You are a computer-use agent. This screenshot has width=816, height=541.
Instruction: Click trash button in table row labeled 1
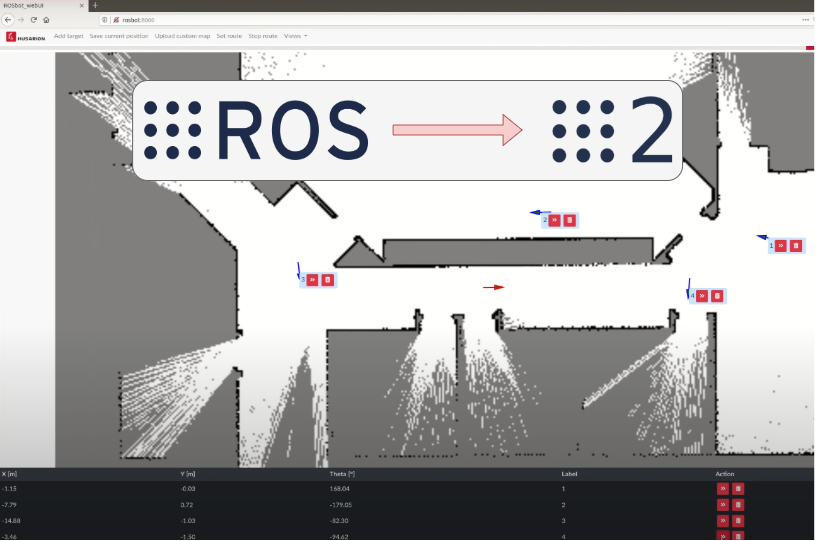(738, 488)
